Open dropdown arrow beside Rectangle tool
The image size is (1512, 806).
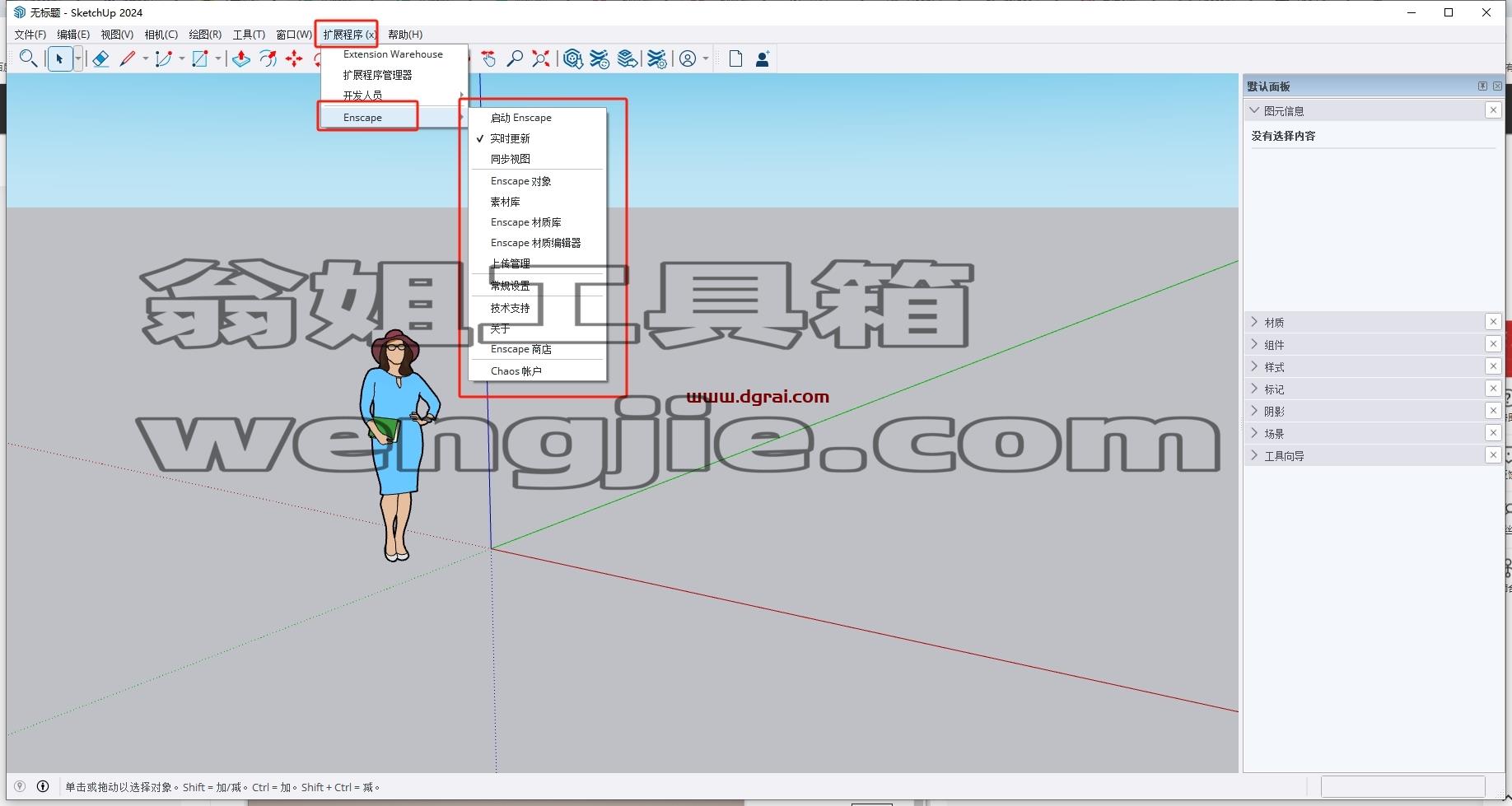(x=218, y=58)
